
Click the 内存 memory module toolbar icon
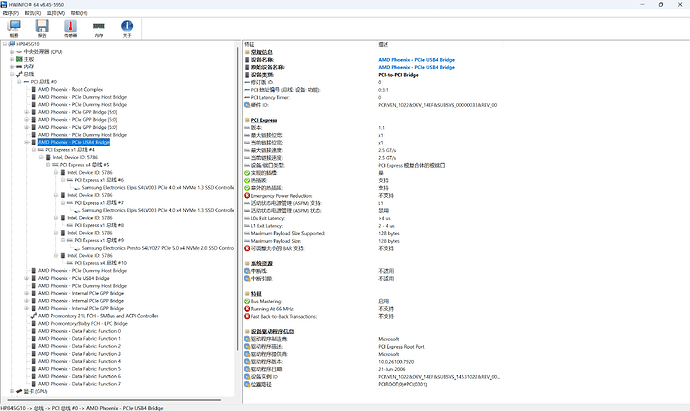pyautogui.click(x=99, y=26)
